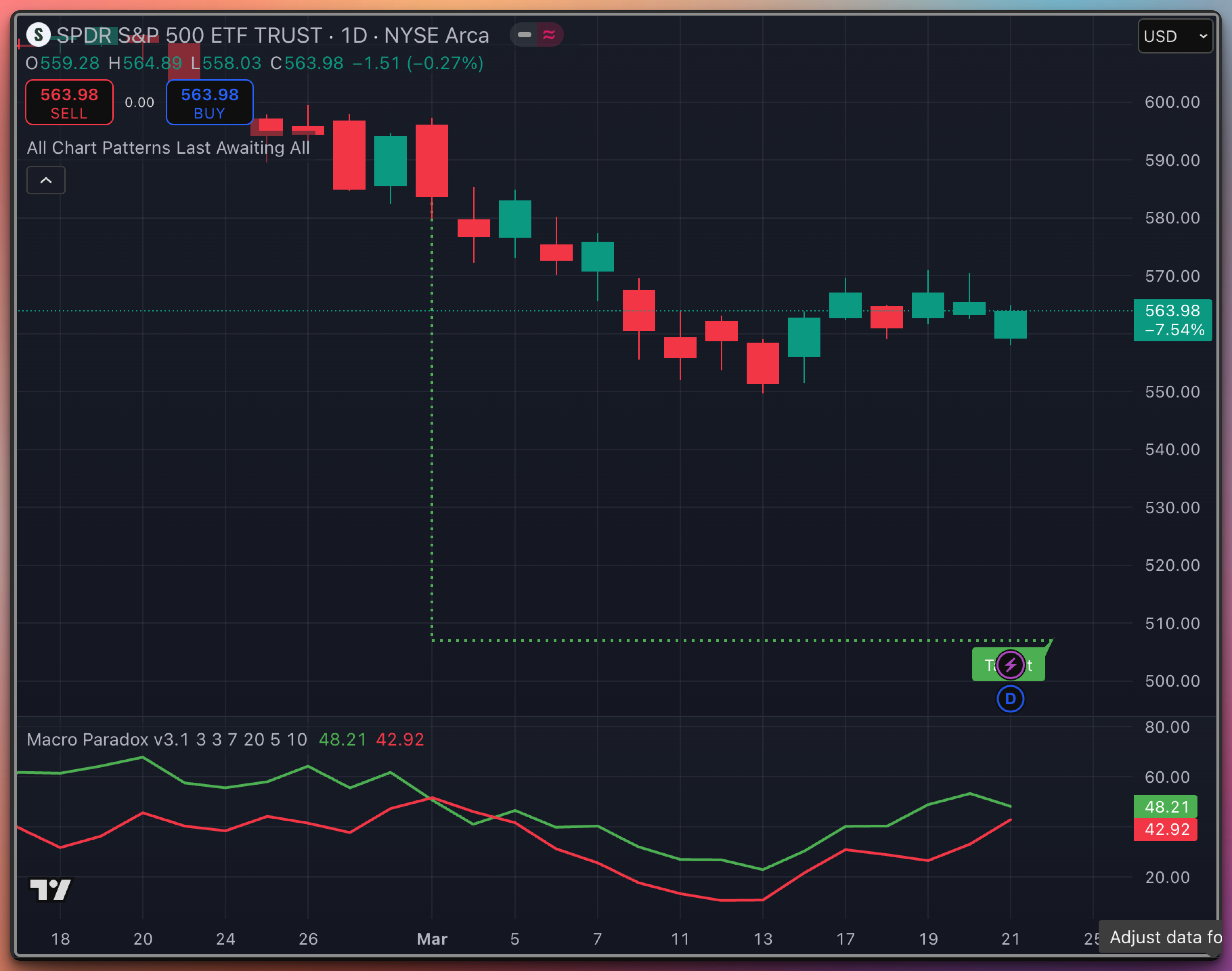Viewport: 1232px width, 971px height.
Task: Select the All Chart Patterns indicator label
Action: (168, 148)
